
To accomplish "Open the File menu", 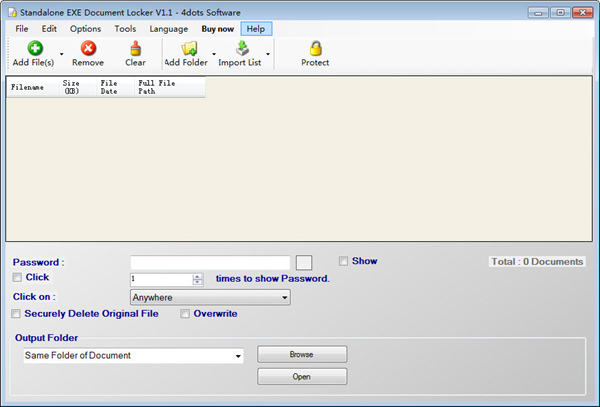I will pos(22,29).
